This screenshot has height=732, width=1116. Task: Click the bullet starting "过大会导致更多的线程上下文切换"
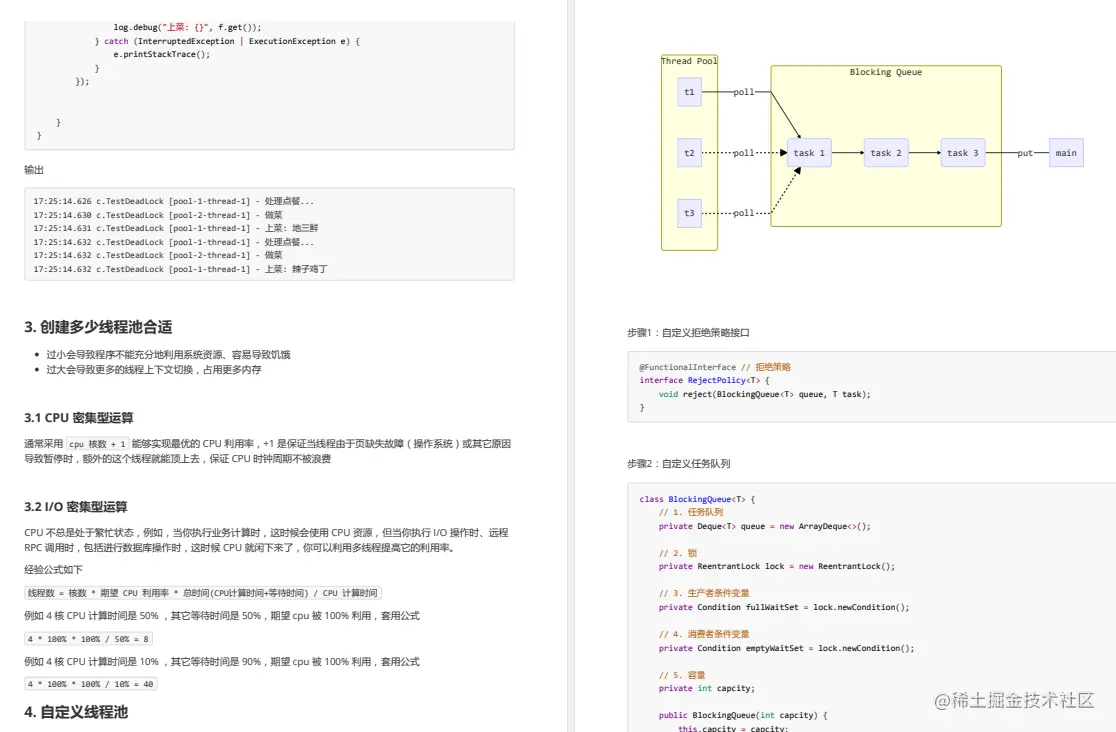154,370
